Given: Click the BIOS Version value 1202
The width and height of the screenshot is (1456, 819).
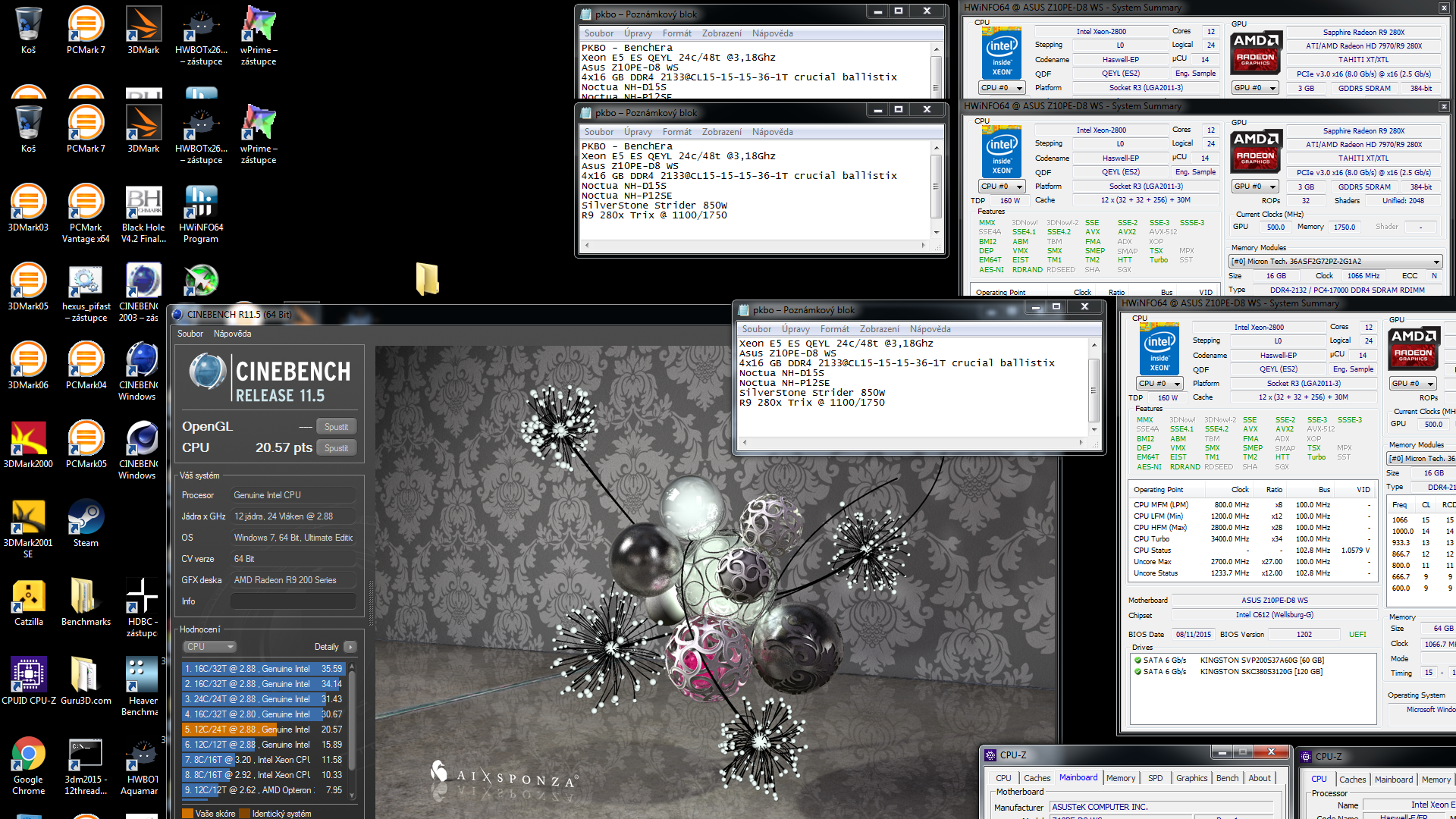Looking at the screenshot, I should coord(1304,635).
